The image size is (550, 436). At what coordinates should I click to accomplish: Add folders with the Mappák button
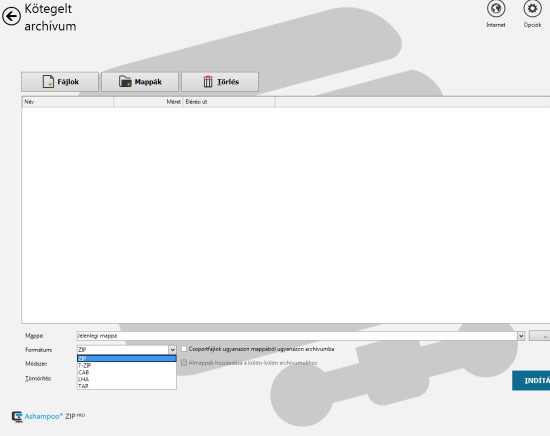(140, 82)
